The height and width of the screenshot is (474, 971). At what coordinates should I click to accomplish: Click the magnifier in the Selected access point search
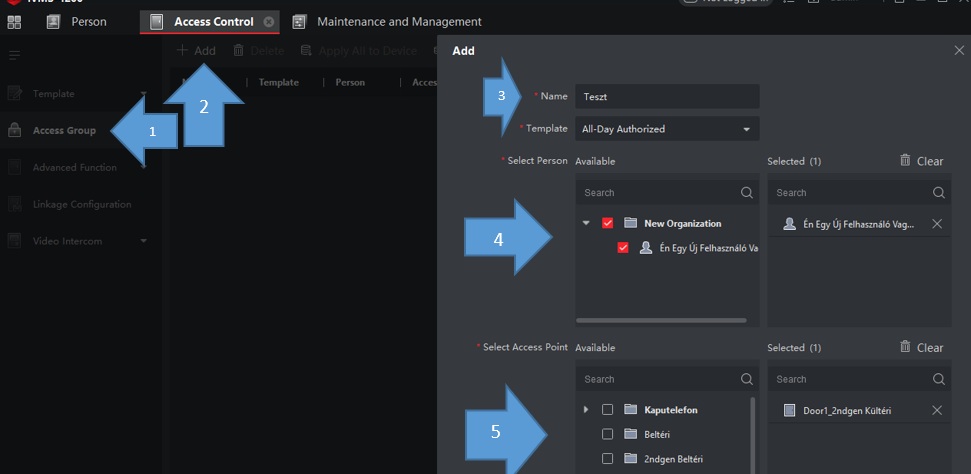click(x=939, y=379)
